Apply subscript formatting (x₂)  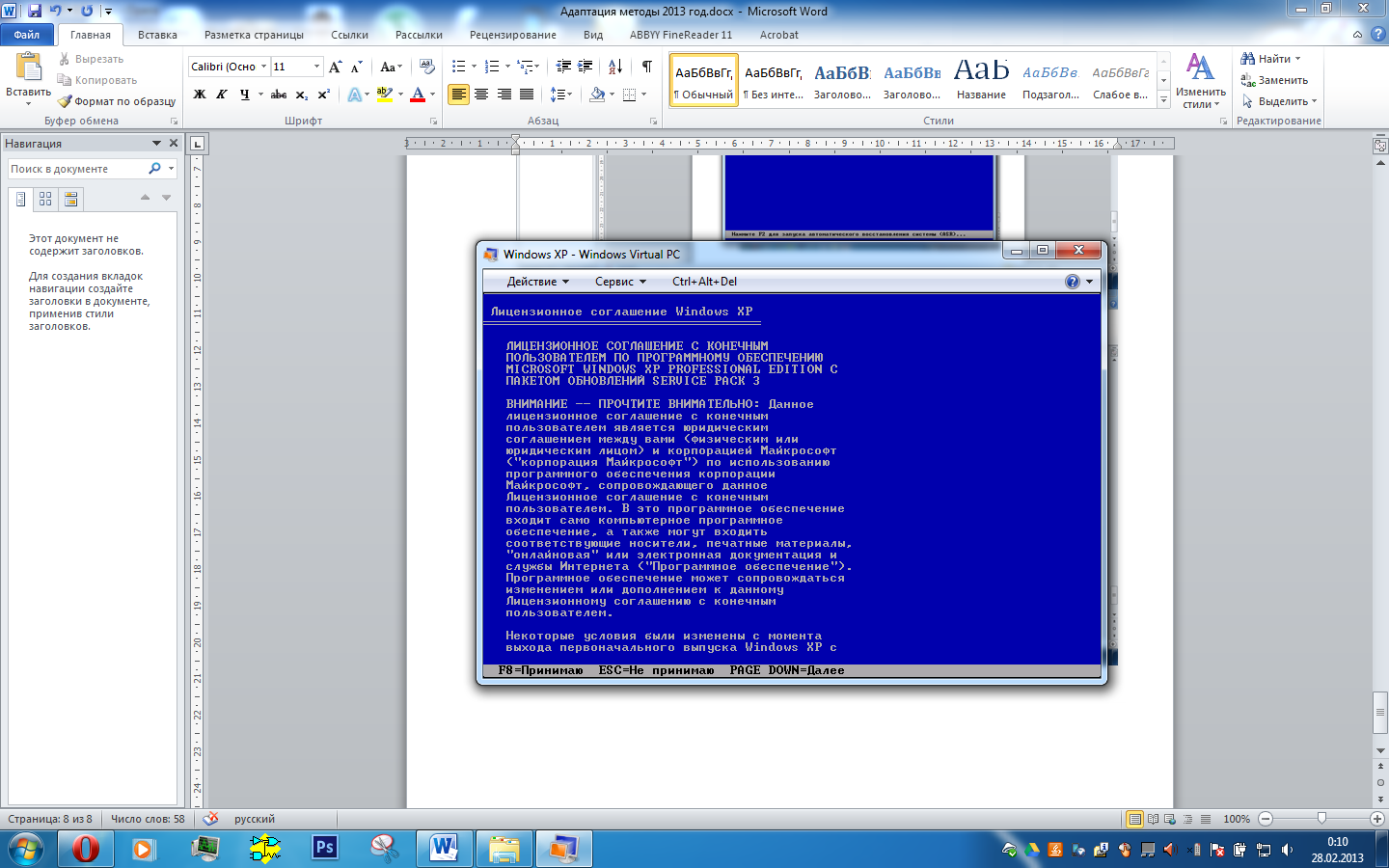tap(302, 95)
